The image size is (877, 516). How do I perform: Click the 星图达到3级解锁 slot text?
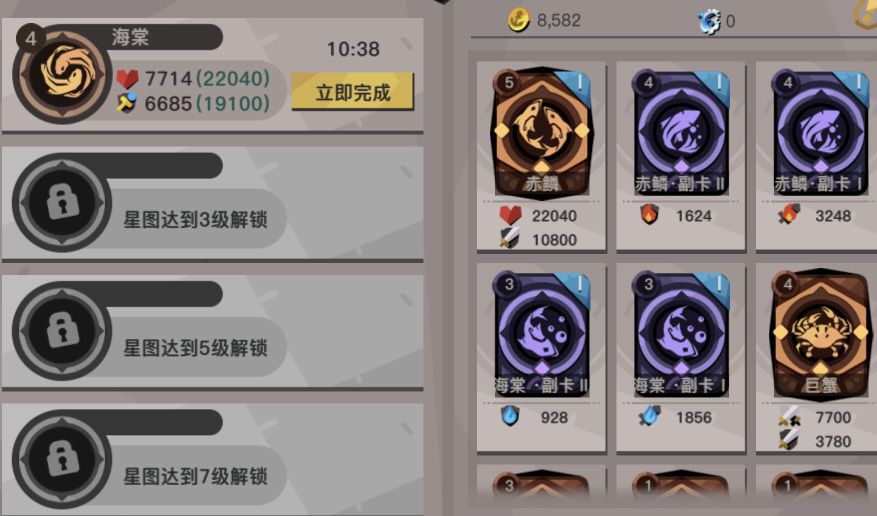click(195, 220)
